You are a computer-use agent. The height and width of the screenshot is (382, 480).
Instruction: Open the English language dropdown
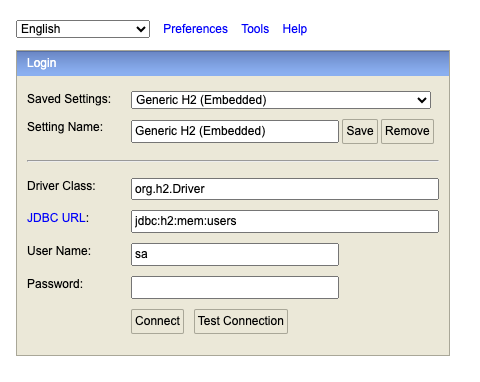83,29
